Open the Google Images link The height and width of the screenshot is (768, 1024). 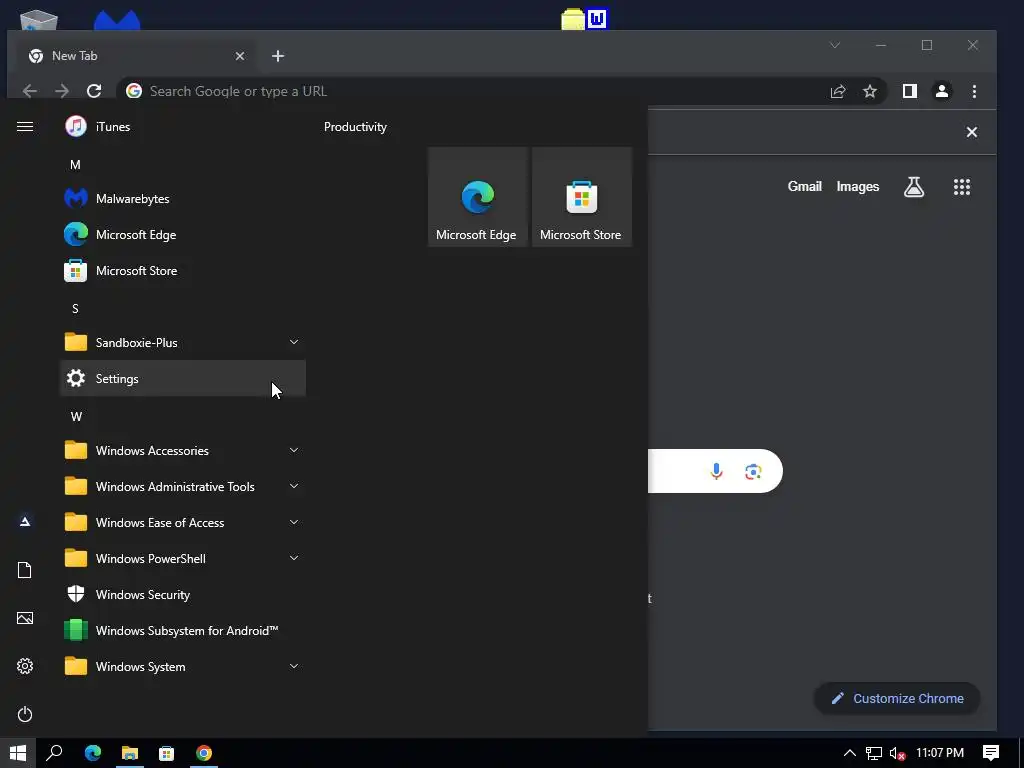(857, 187)
